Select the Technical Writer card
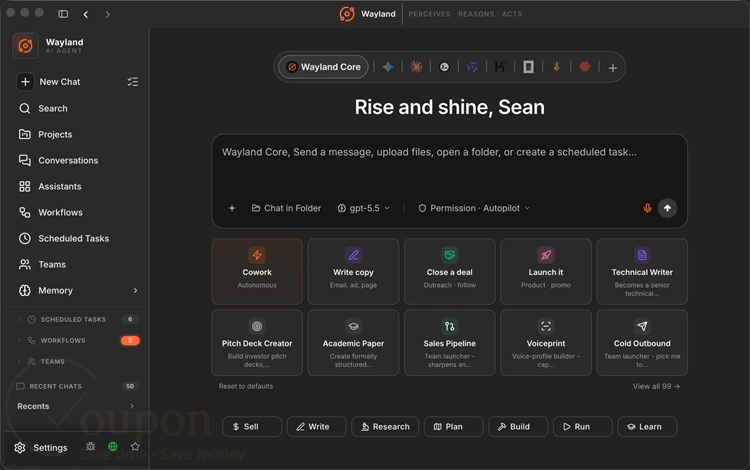Viewport: 750px width, 470px height. pyautogui.click(x=642, y=272)
